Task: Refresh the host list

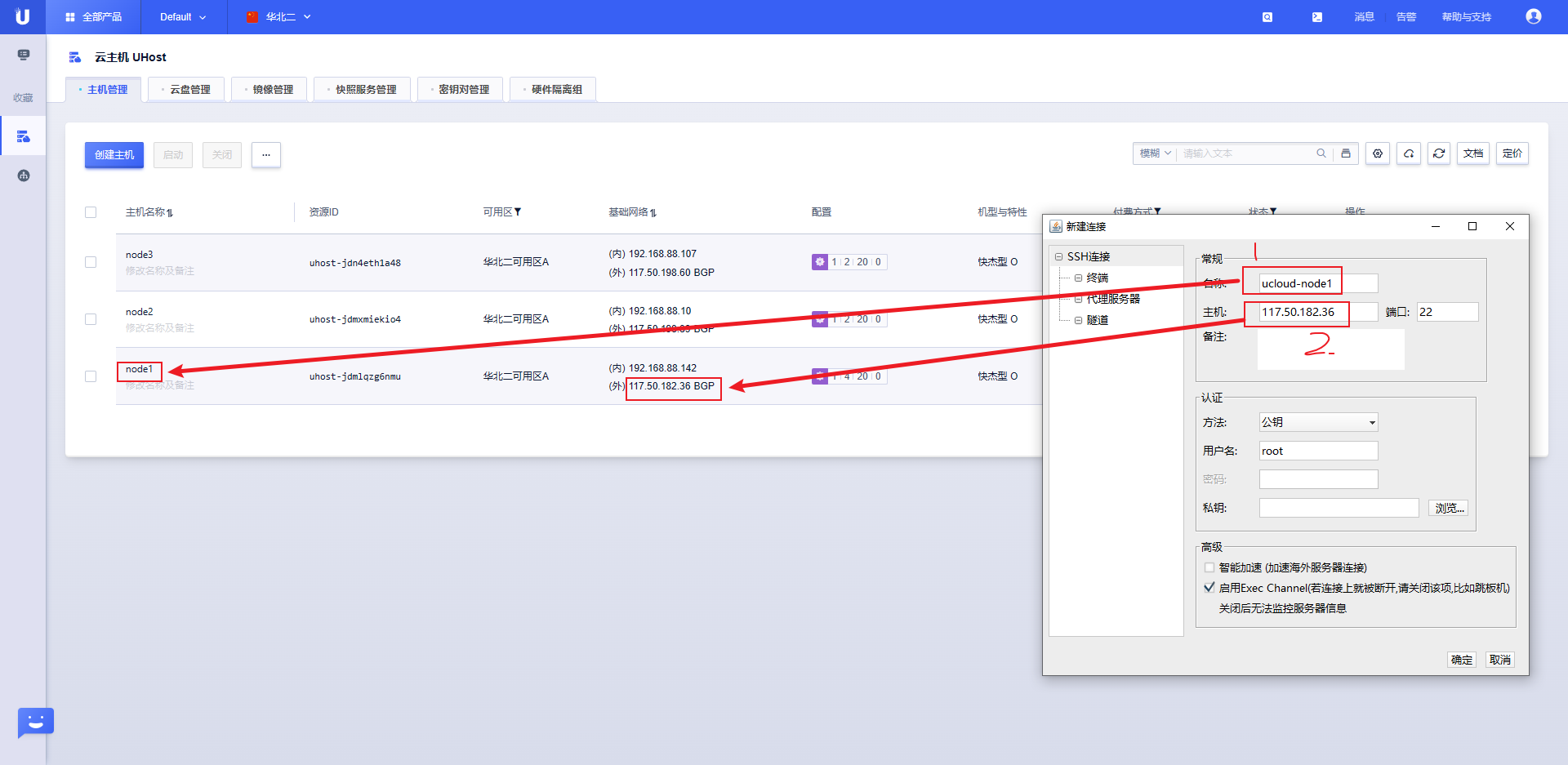Action: pos(1439,153)
